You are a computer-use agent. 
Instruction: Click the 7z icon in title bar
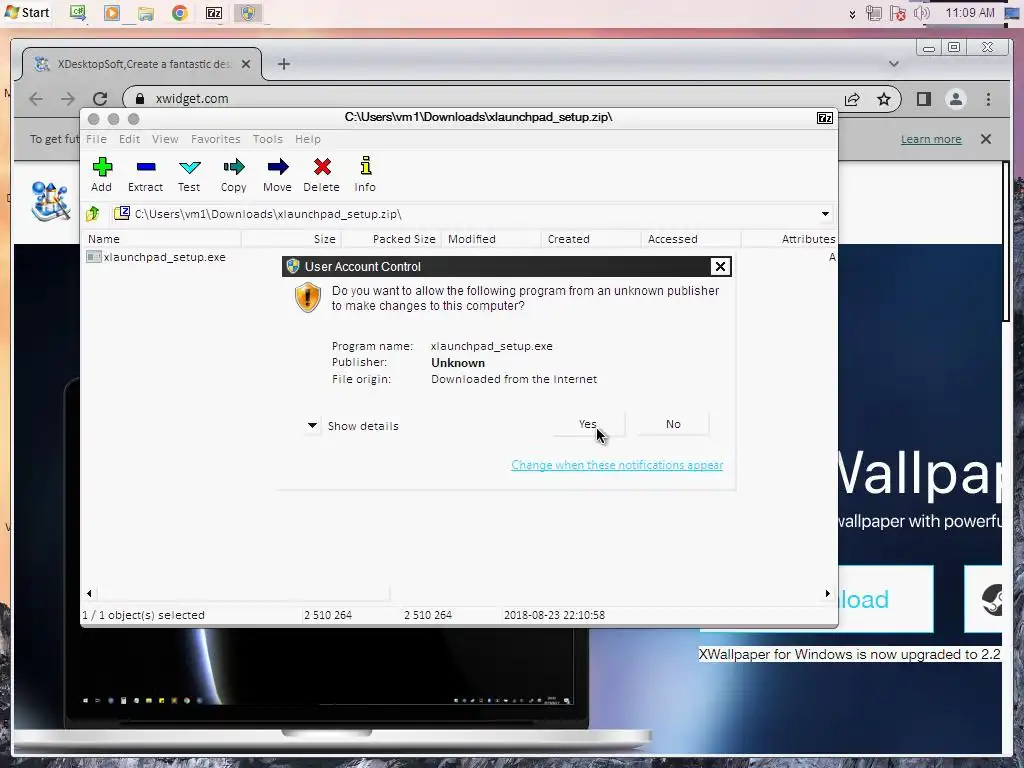click(825, 118)
